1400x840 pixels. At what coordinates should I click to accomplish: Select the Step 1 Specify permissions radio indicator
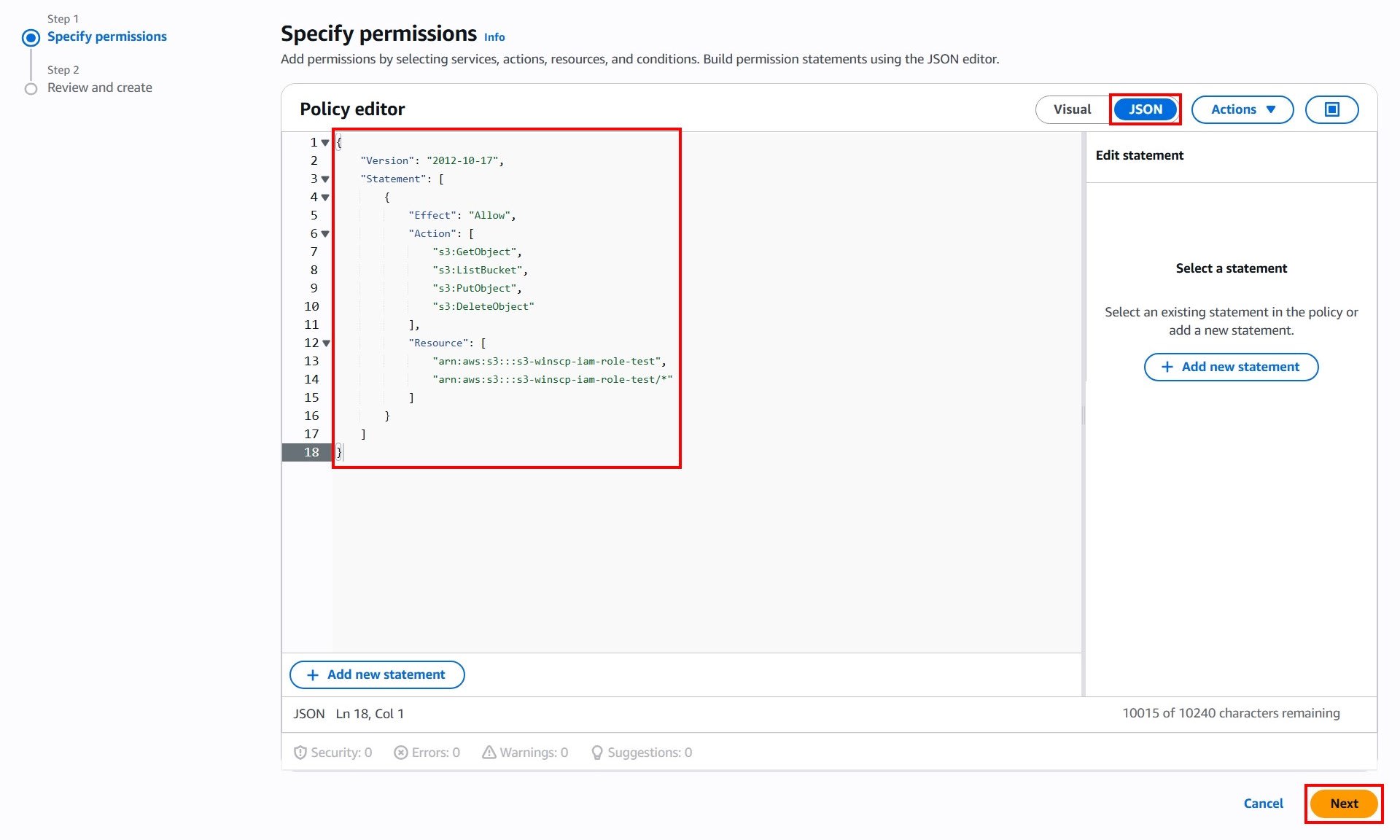coord(31,37)
